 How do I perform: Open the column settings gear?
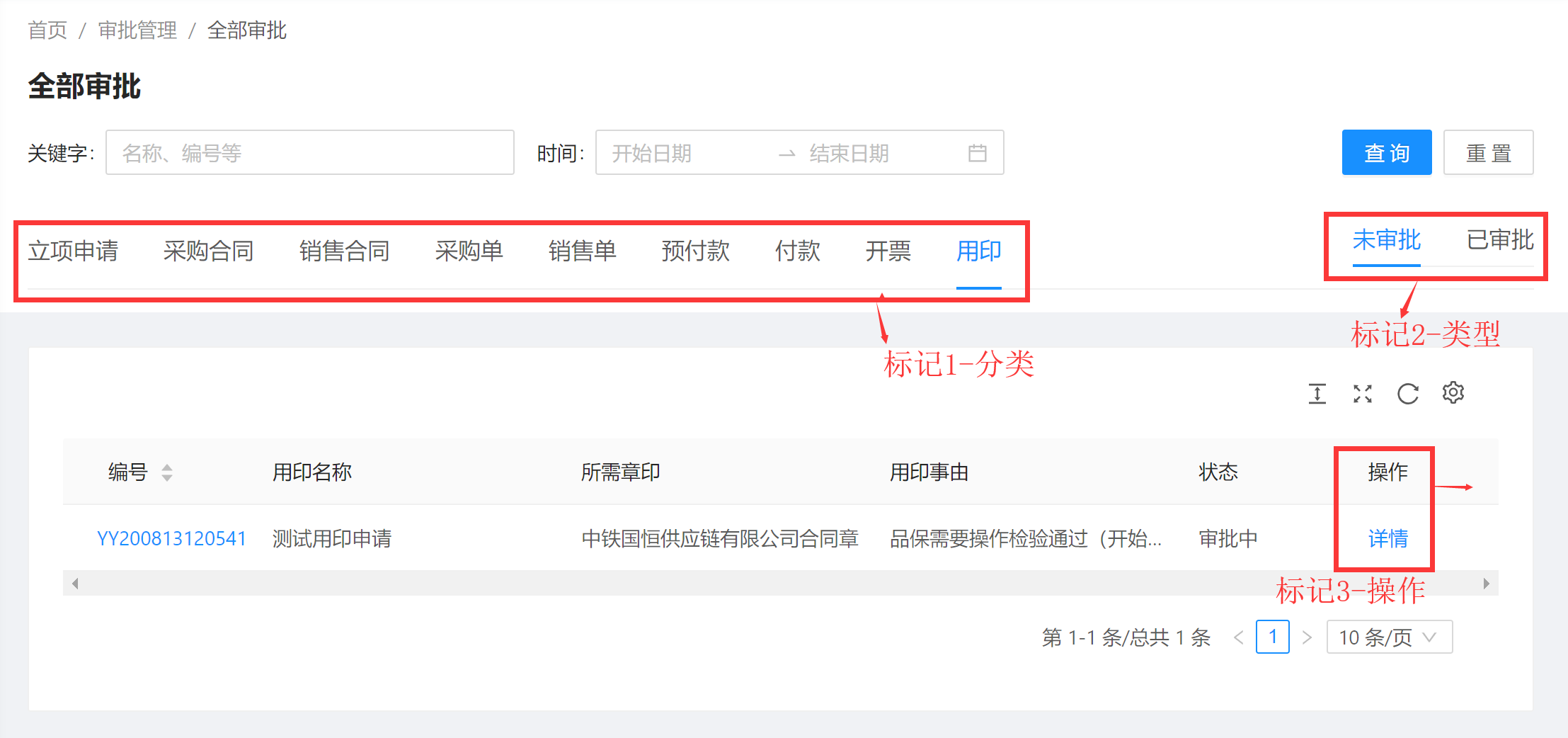[x=1453, y=392]
